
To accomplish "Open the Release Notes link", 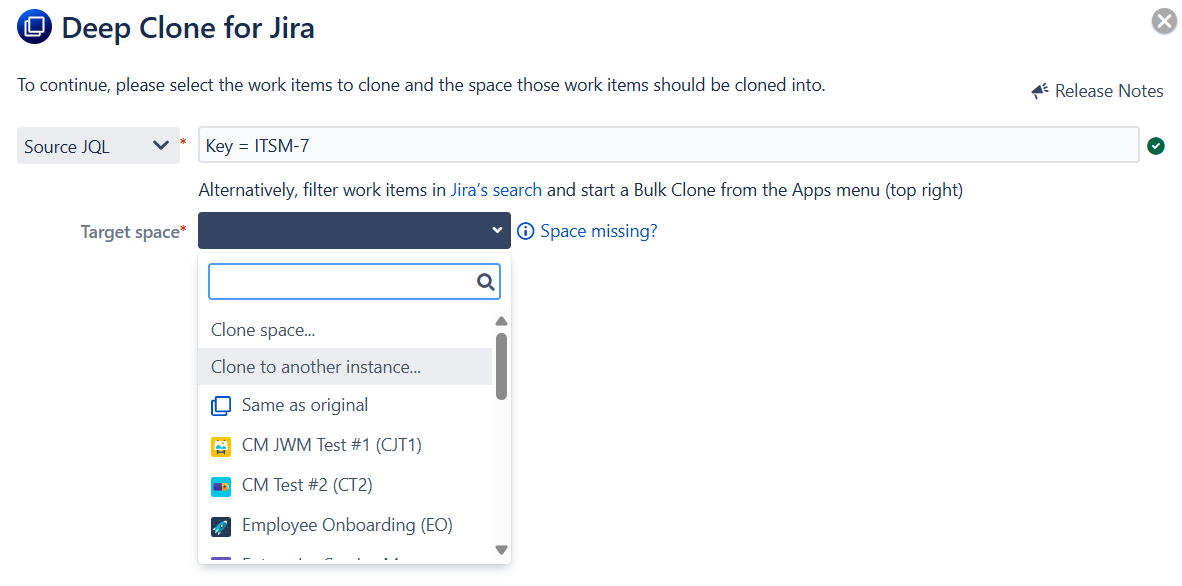I will click(1109, 91).
